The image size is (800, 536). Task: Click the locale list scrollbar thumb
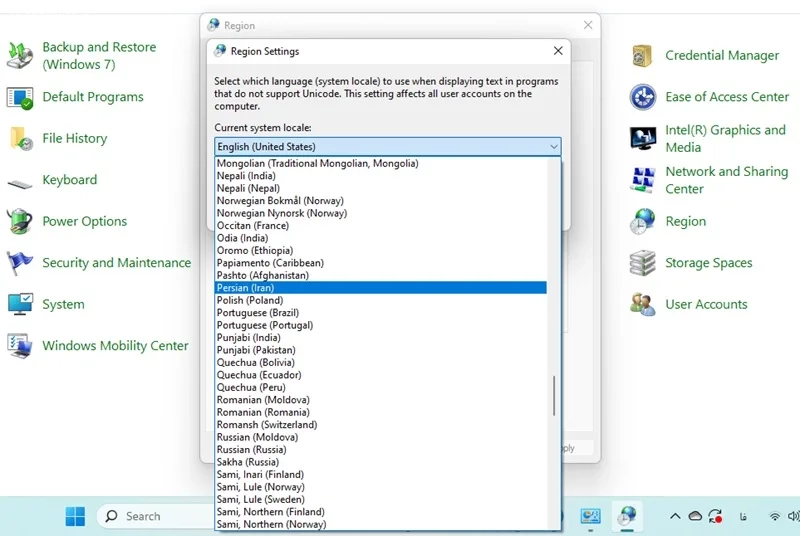click(x=554, y=396)
